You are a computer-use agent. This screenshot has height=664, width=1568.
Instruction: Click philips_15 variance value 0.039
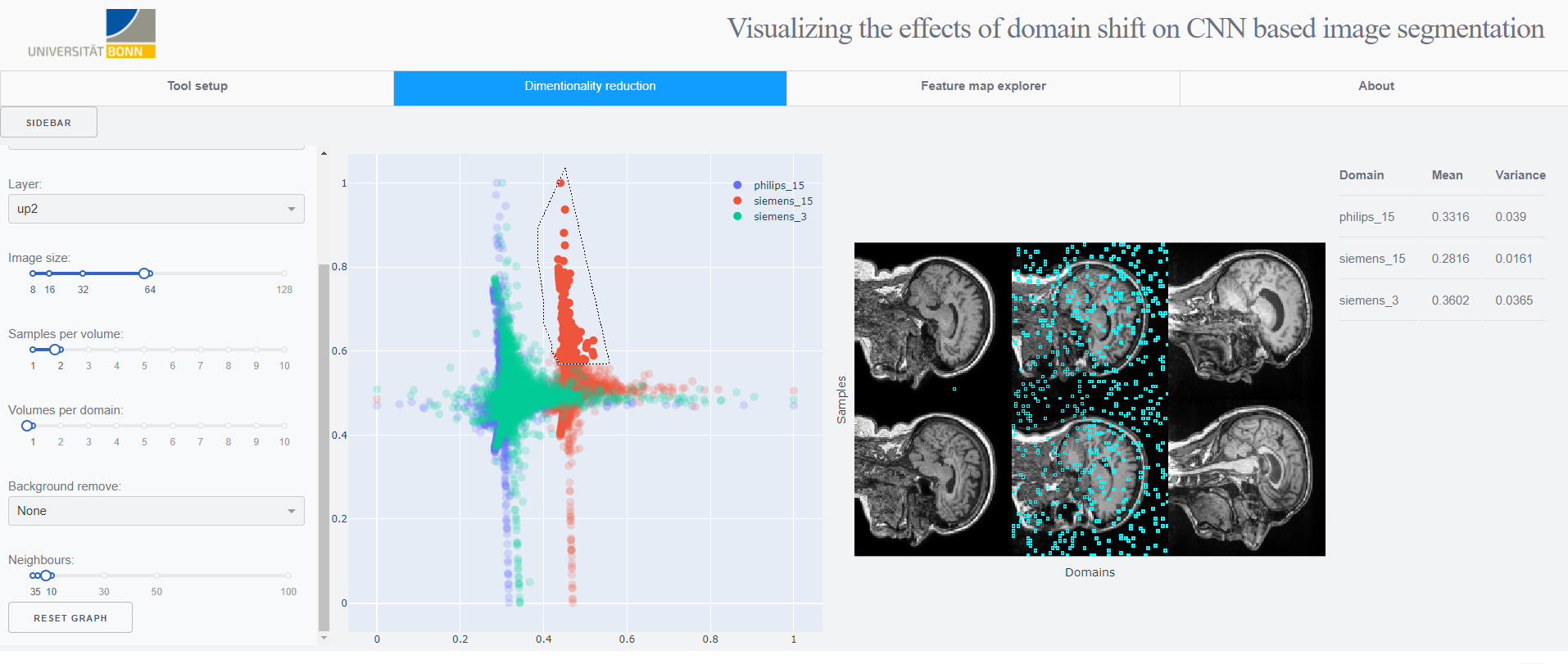point(1511,217)
